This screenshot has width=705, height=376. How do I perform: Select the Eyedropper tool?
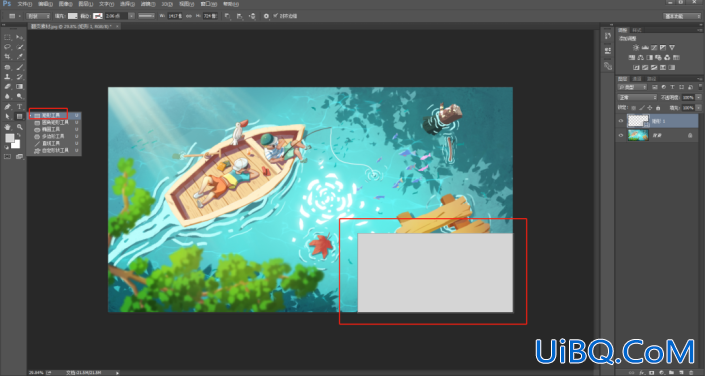click(x=19, y=57)
